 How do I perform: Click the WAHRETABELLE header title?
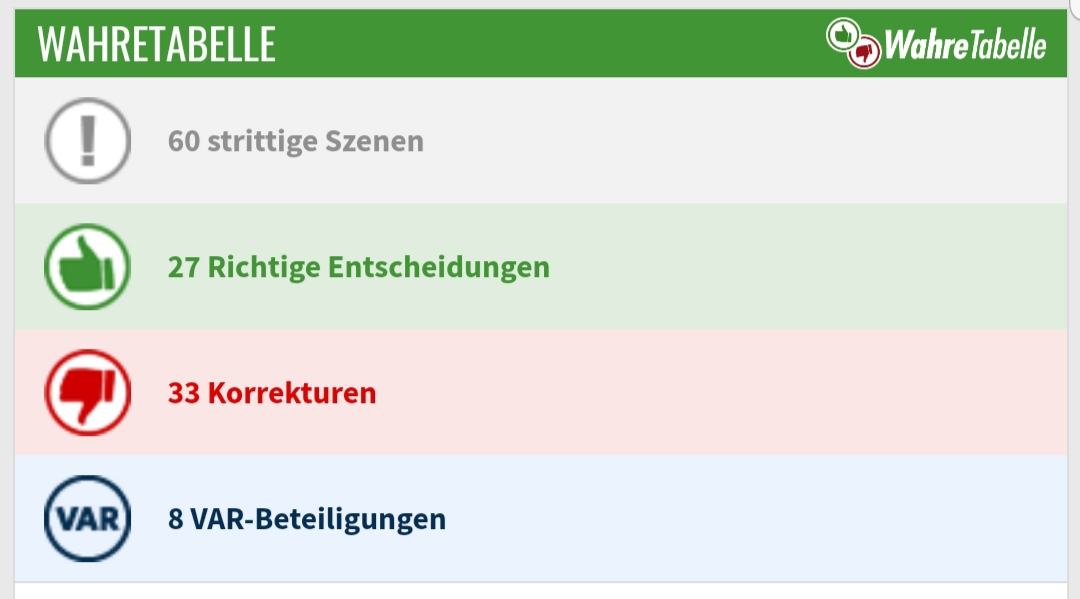[156, 45]
